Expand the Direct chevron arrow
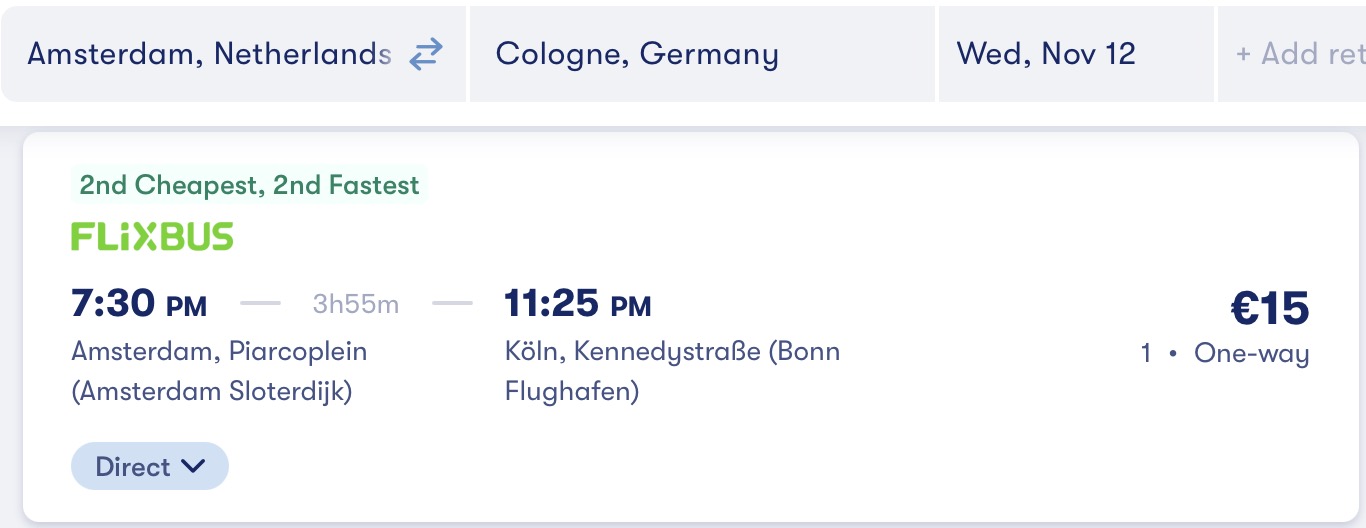Image resolution: width=1366 pixels, height=528 pixels. (x=193, y=466)
